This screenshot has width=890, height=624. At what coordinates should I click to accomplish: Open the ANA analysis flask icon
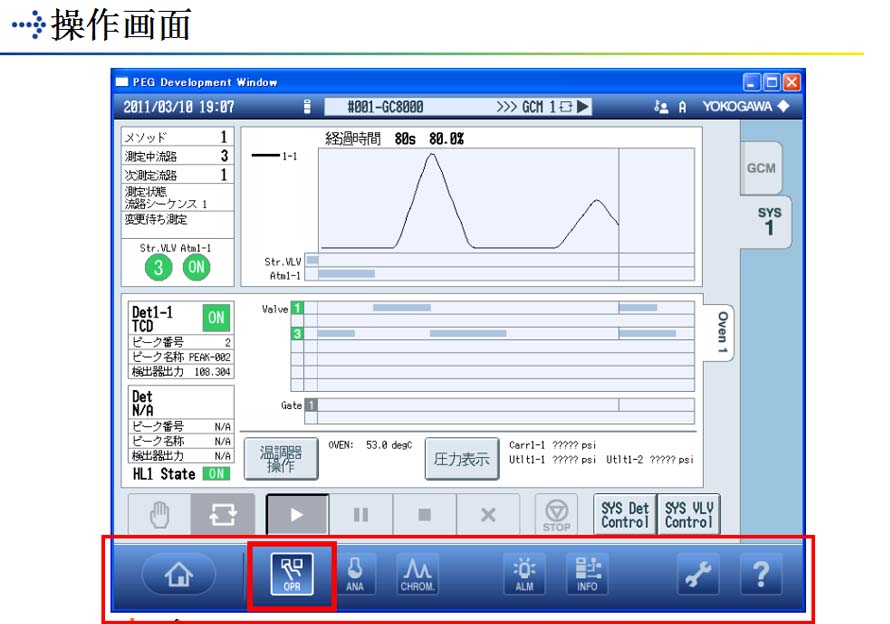click(355, 574)
